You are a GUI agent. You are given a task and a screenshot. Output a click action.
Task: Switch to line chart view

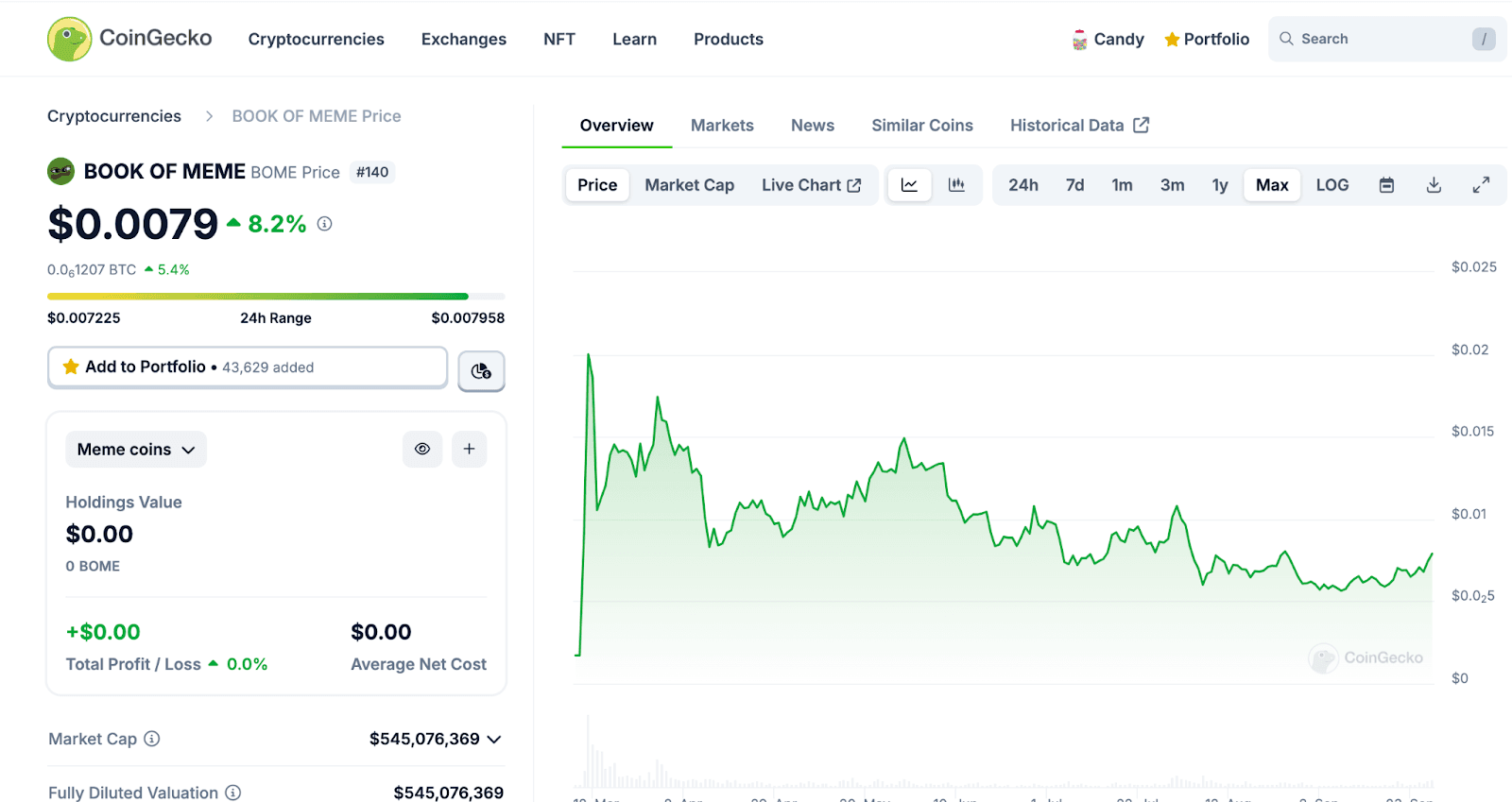pyautogui.click(x=909, y=185)
